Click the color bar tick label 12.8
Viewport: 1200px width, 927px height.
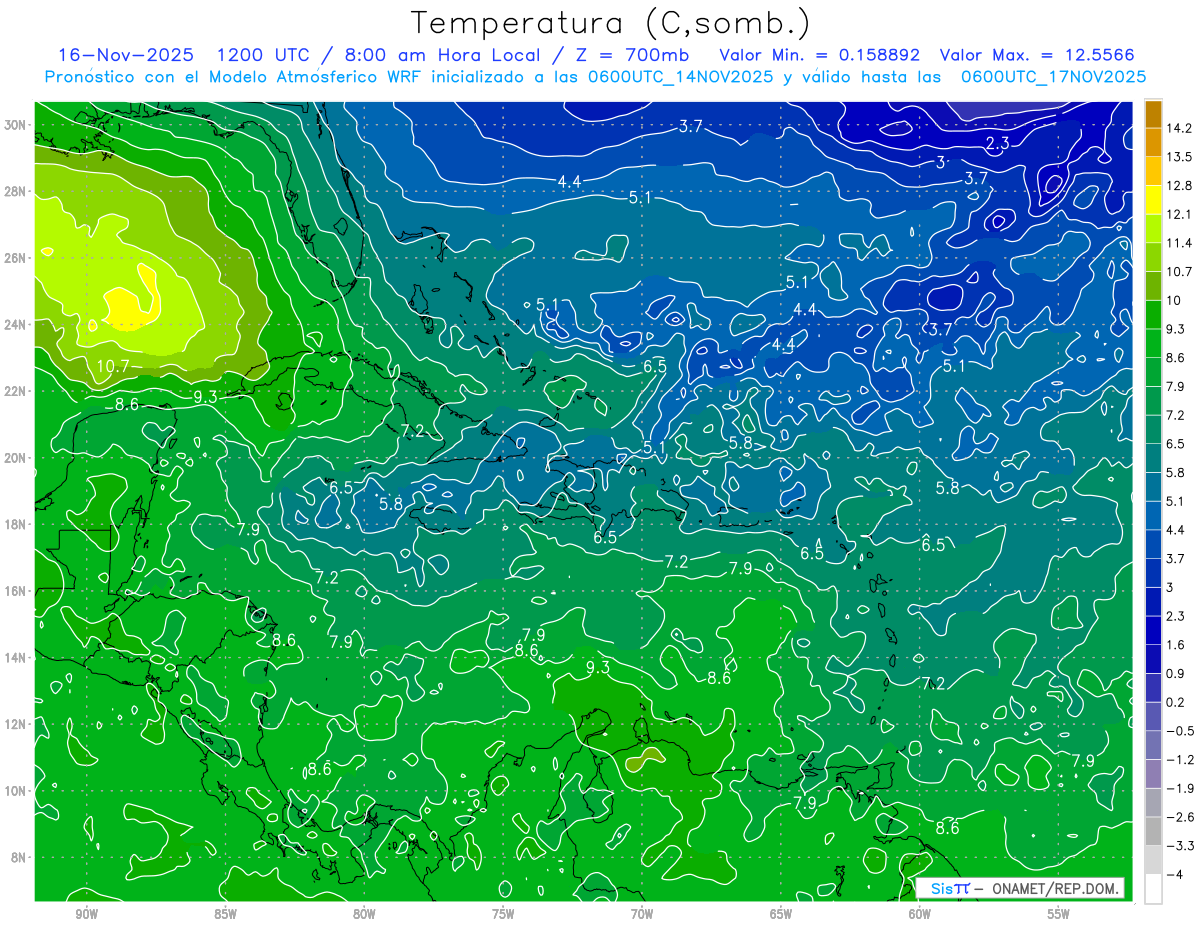coord(1181,186)
